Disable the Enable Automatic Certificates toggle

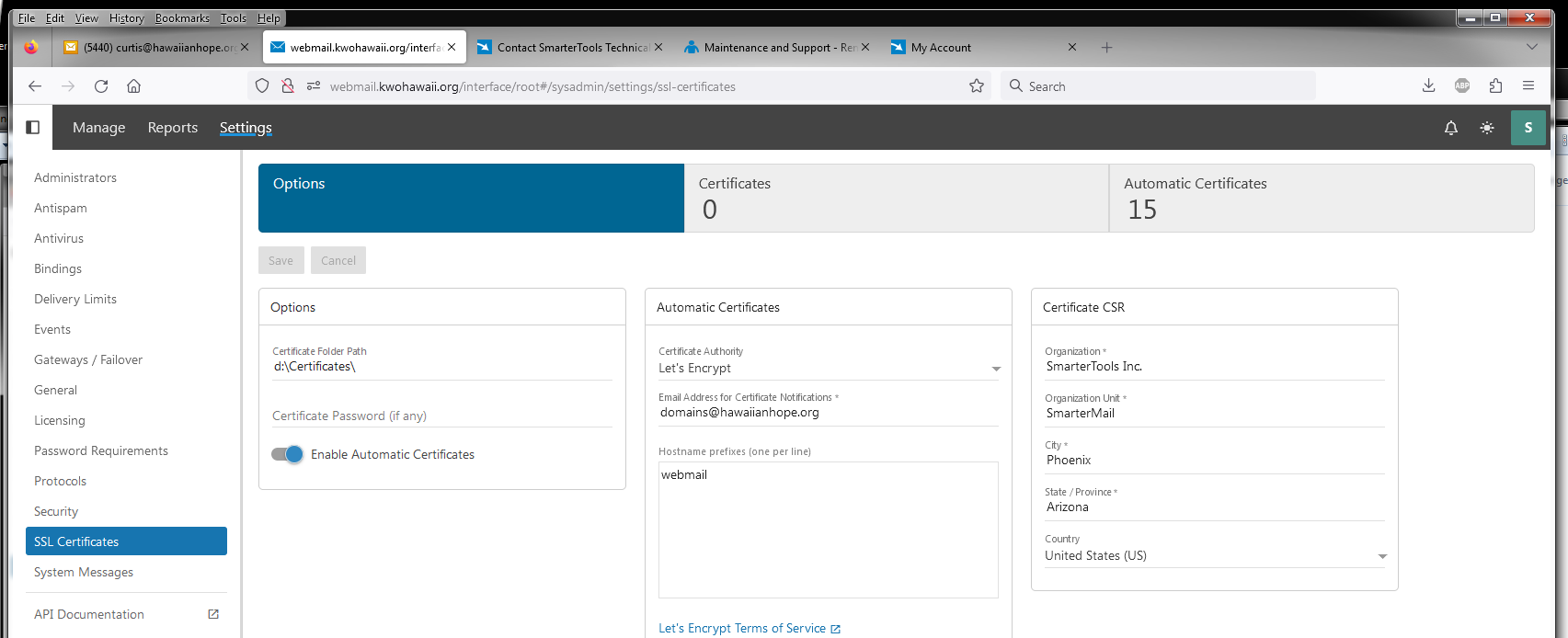point(287,454)
